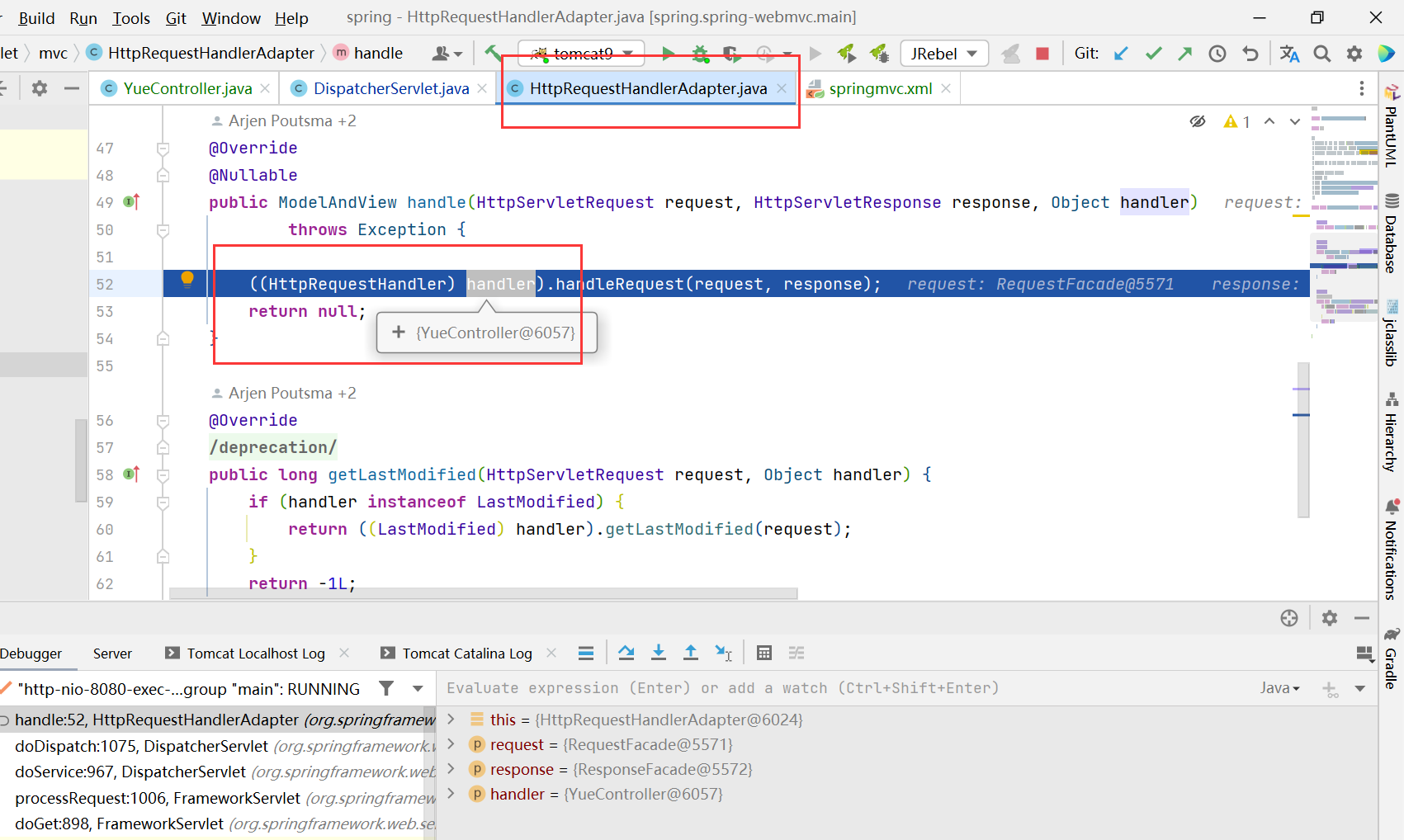This screenshot has height=840, width=1404.
Task: Update project via Git blue arrow
Action: click(1121, 54)
